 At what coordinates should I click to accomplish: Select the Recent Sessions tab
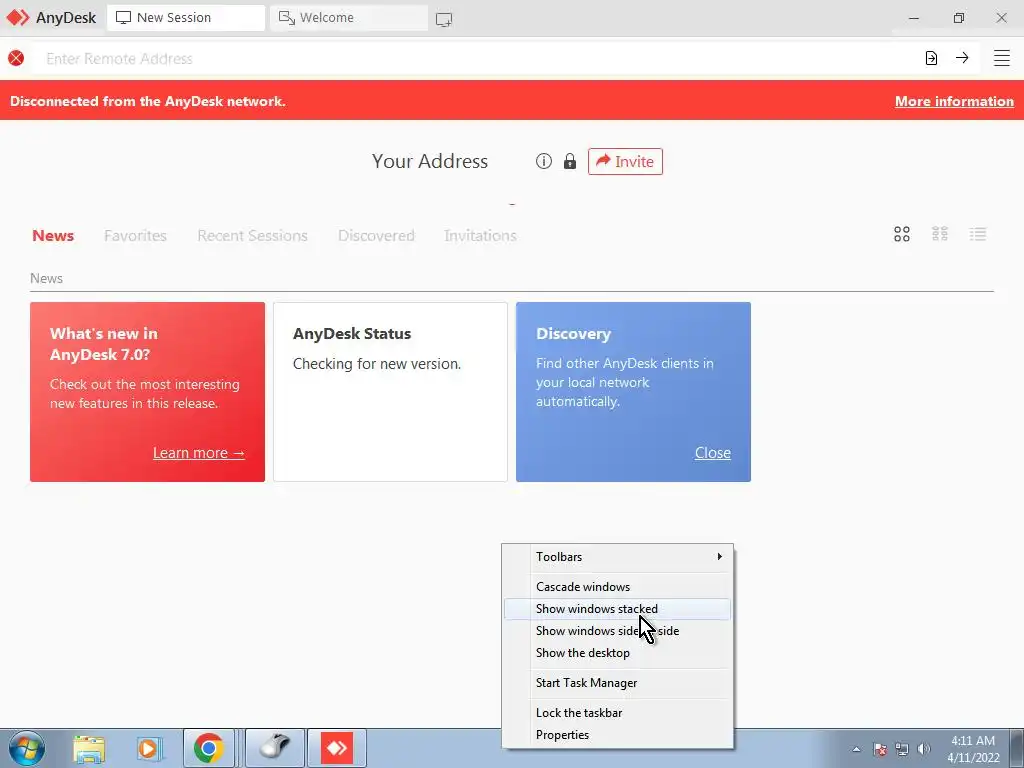(252, 235)
